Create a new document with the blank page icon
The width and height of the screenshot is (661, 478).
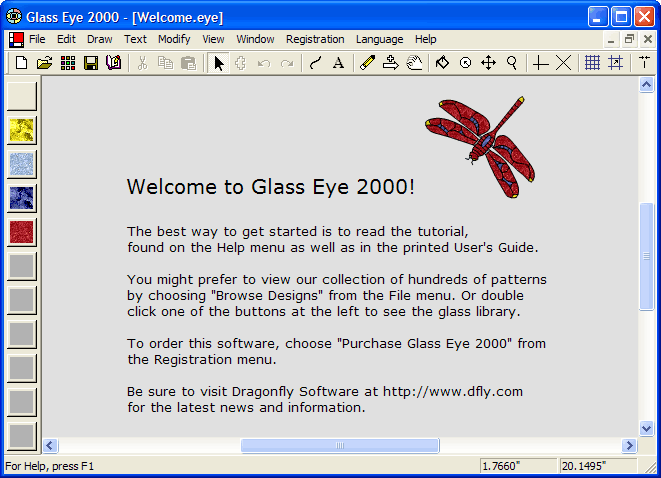[x=21, y=63]
